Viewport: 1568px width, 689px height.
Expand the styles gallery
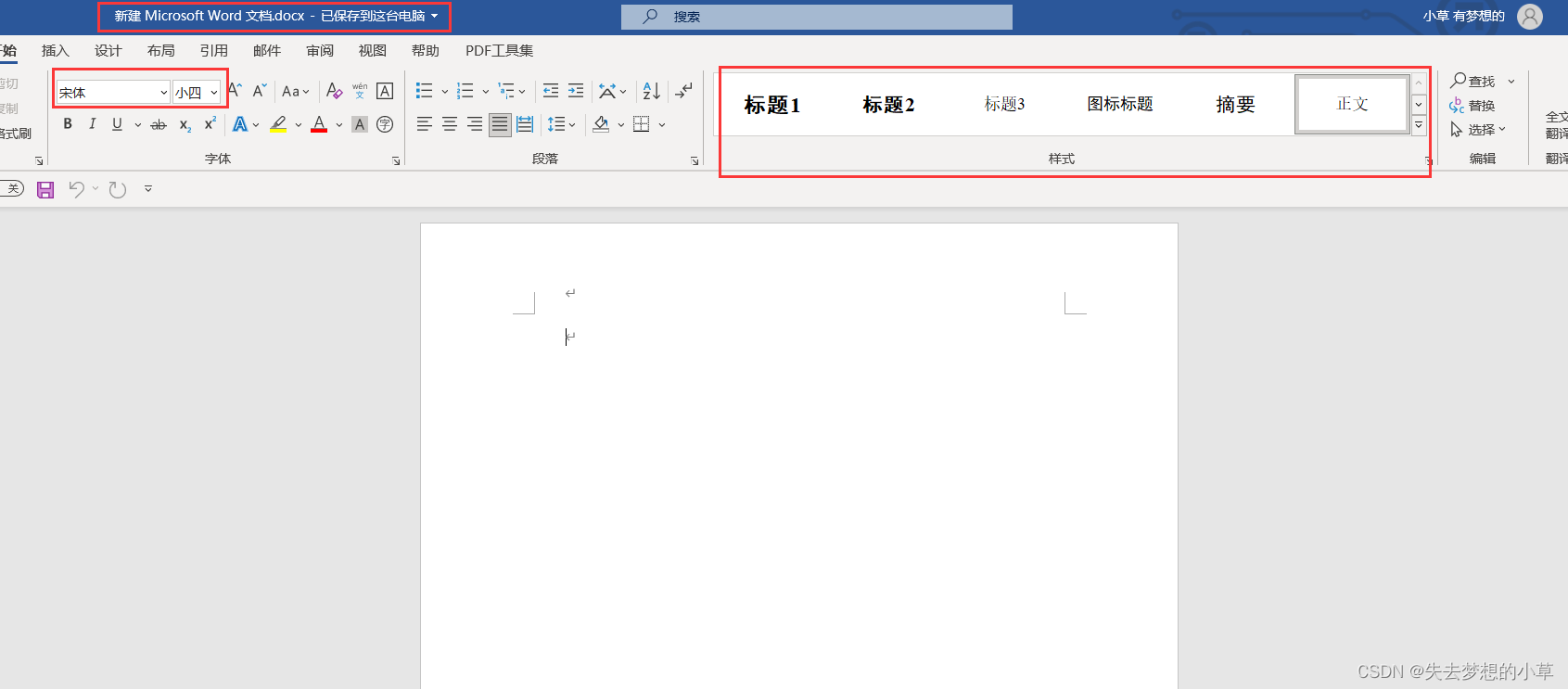click(1419, 126)
